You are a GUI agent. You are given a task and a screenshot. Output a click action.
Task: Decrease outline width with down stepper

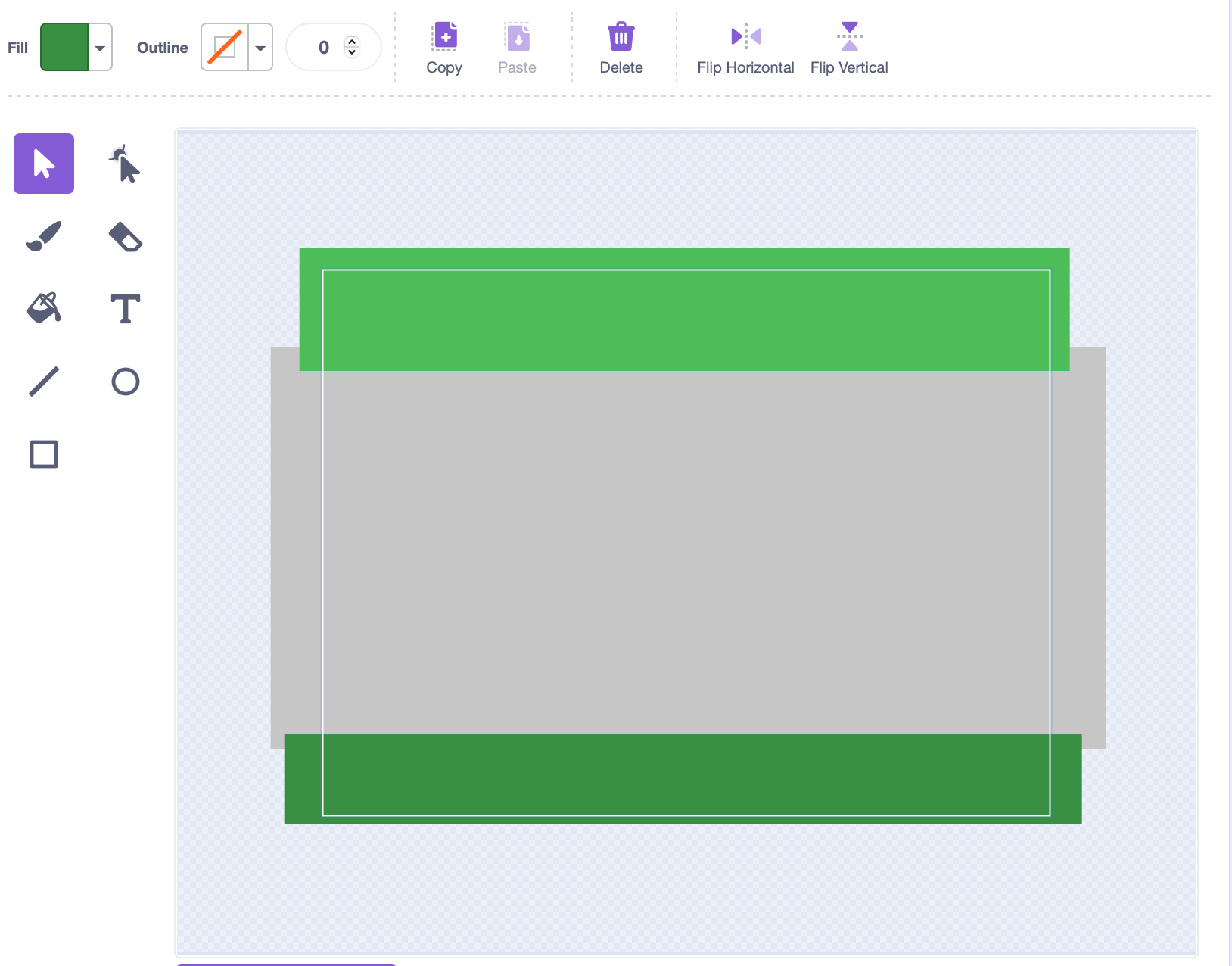click(x=352, y=52)
